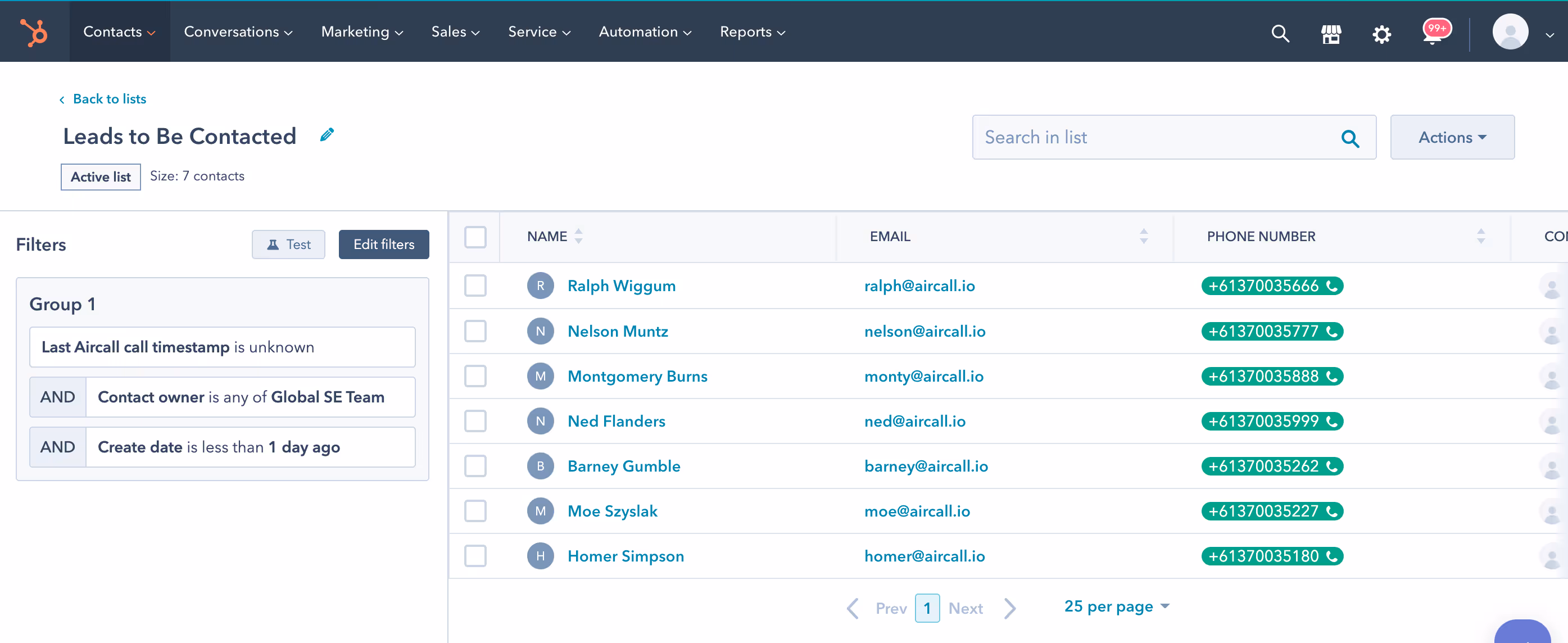Click the Edit filters button
This screenshot has height=643, width=1568.
point(383,244)
